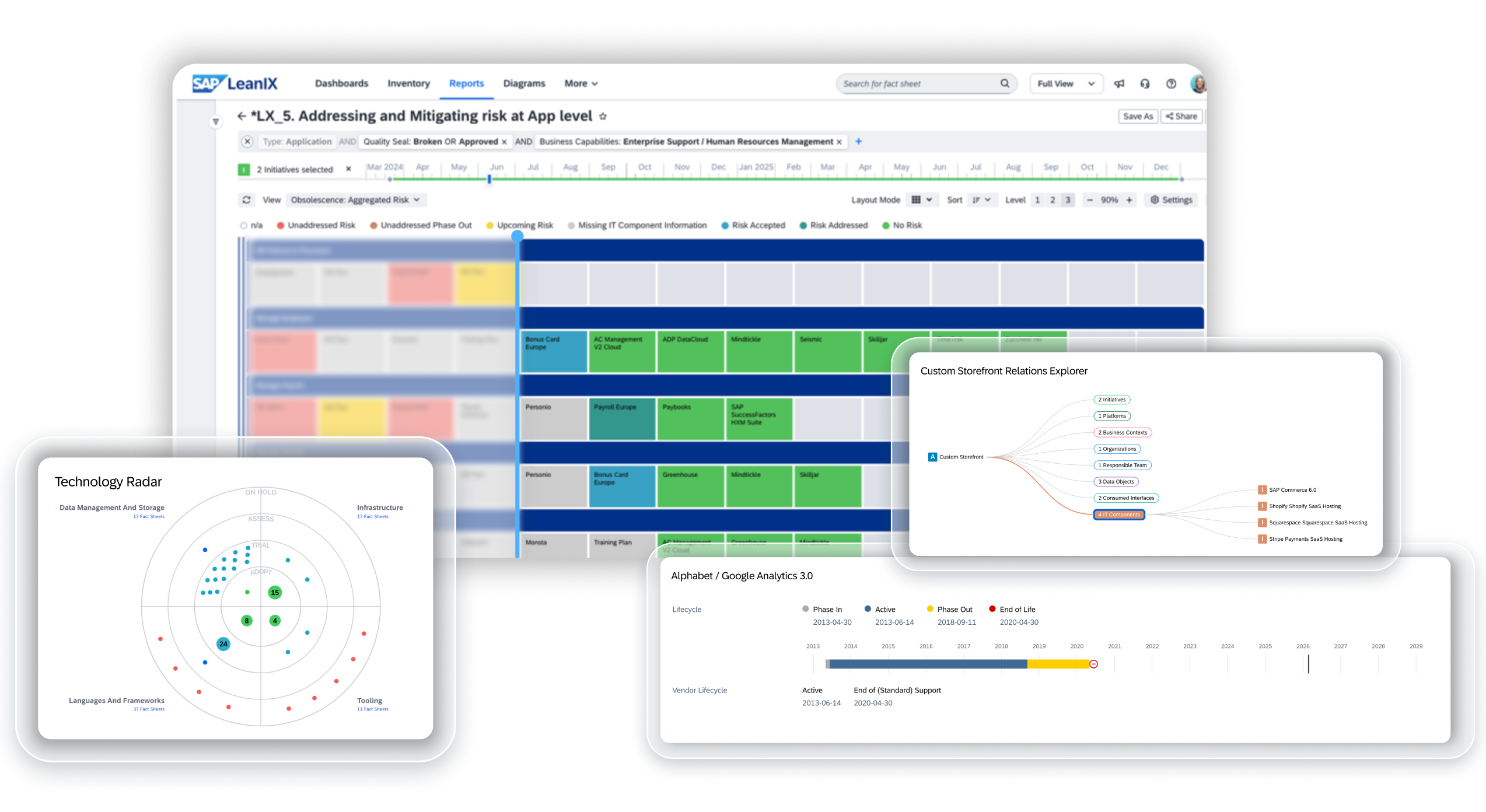The width and height of the screenshot is (1486, 812).
Task: Click the Share button
Action: [1181, 117]
